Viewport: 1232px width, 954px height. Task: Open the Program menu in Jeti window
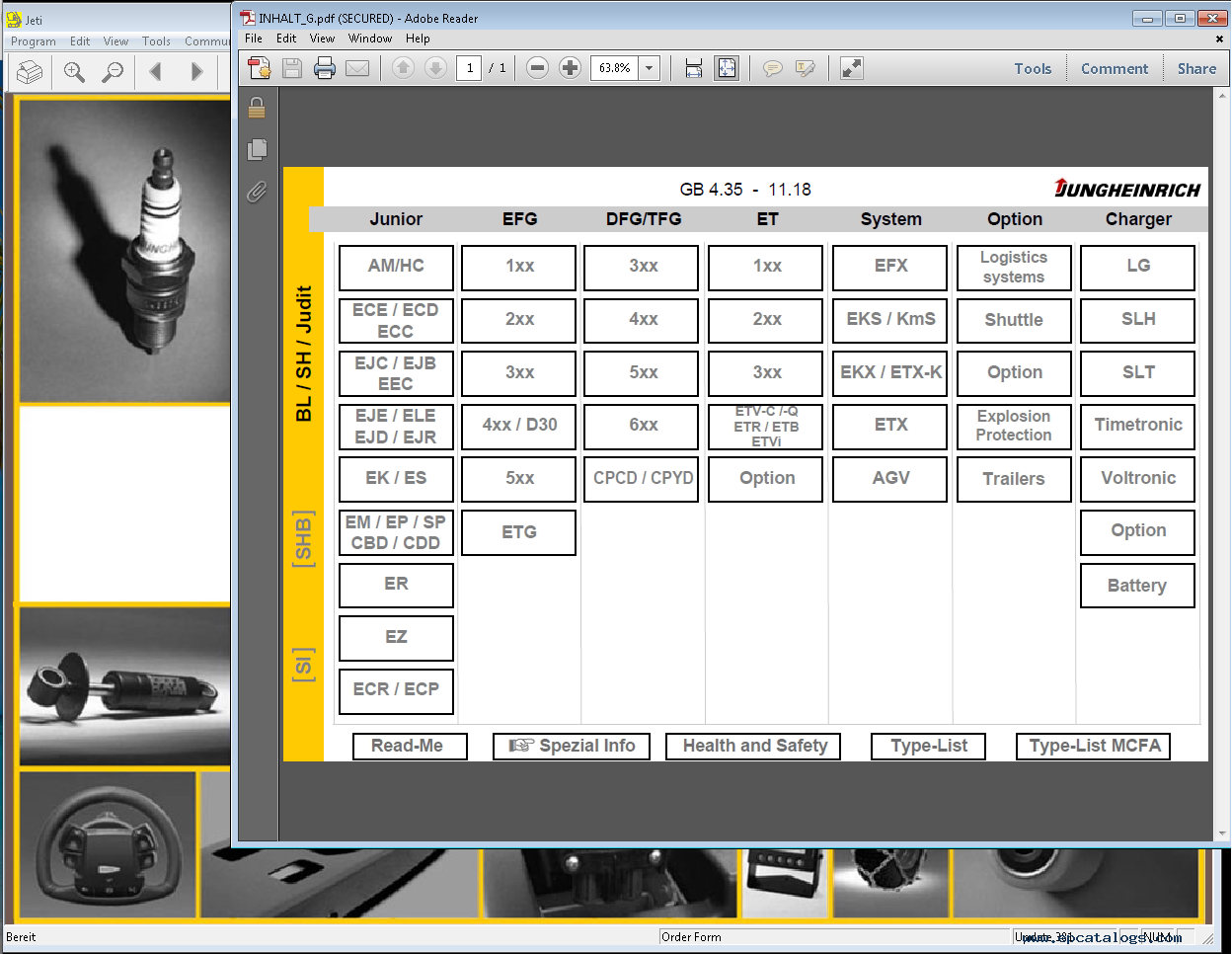pos(34,41)
